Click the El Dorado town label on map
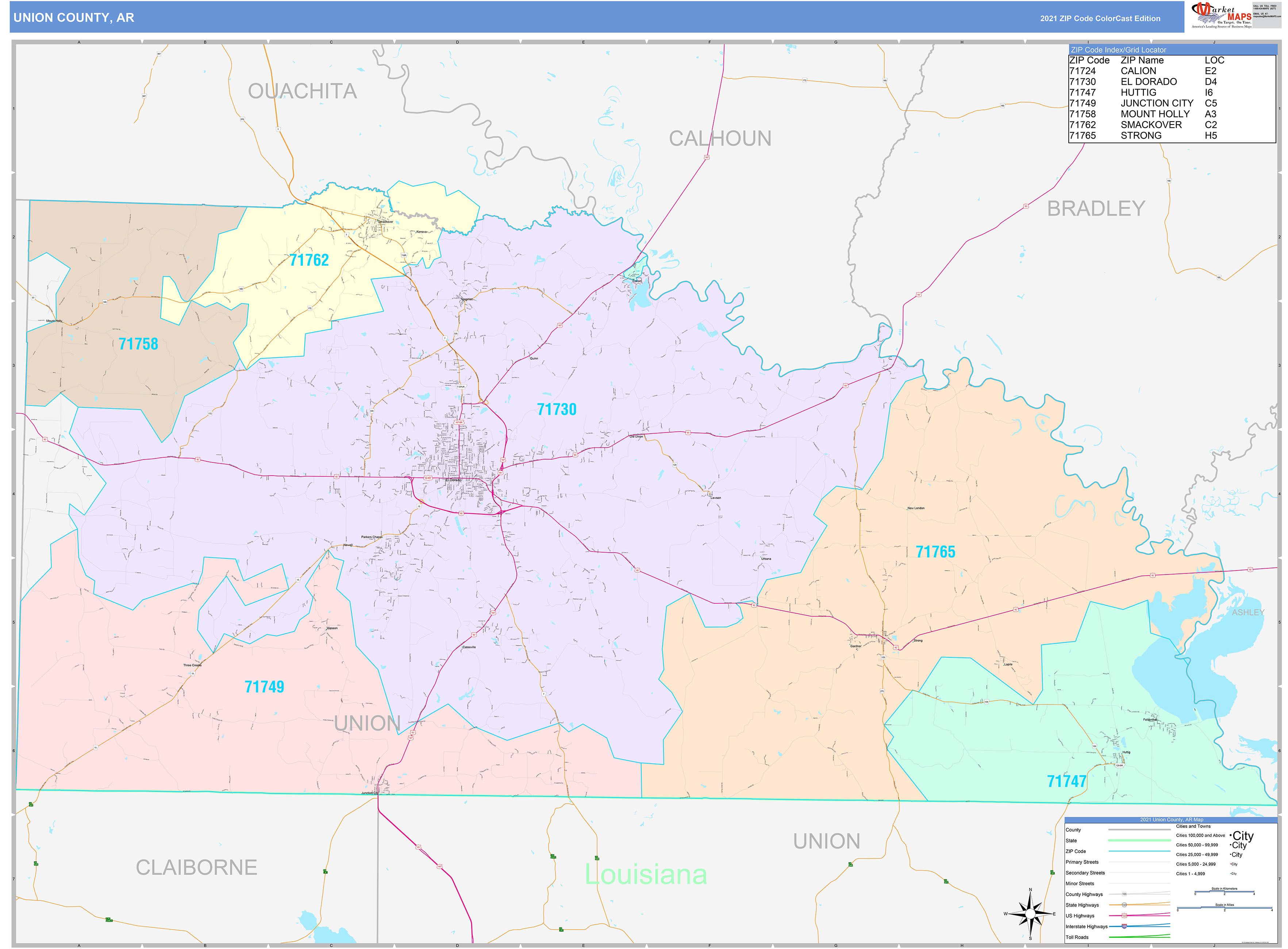The height and width of the screenshot is (949, 1288). click(x=453, y=480)
